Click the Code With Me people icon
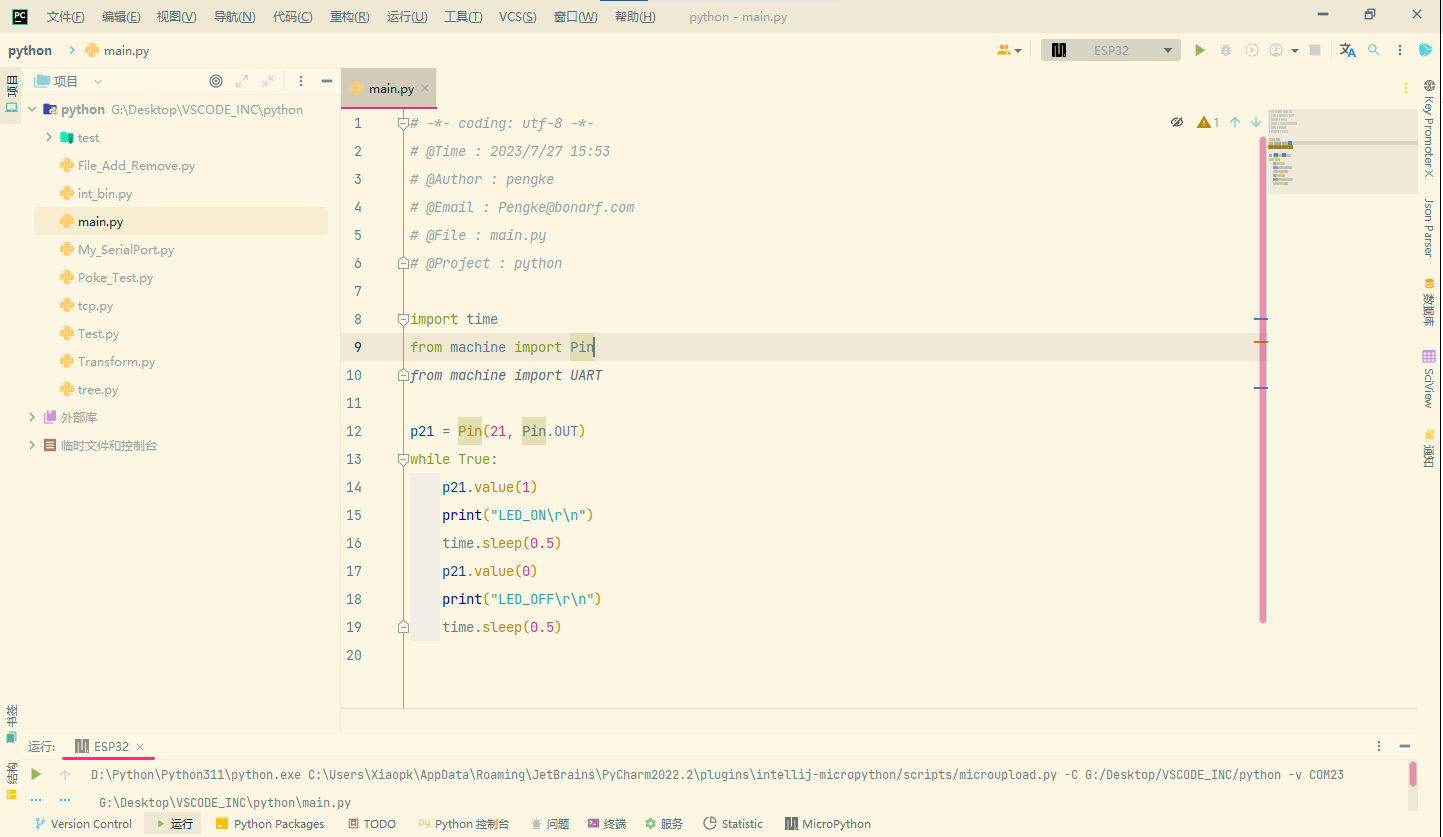This screenshot has height=837, width=1443. (x=1004, y=50)
